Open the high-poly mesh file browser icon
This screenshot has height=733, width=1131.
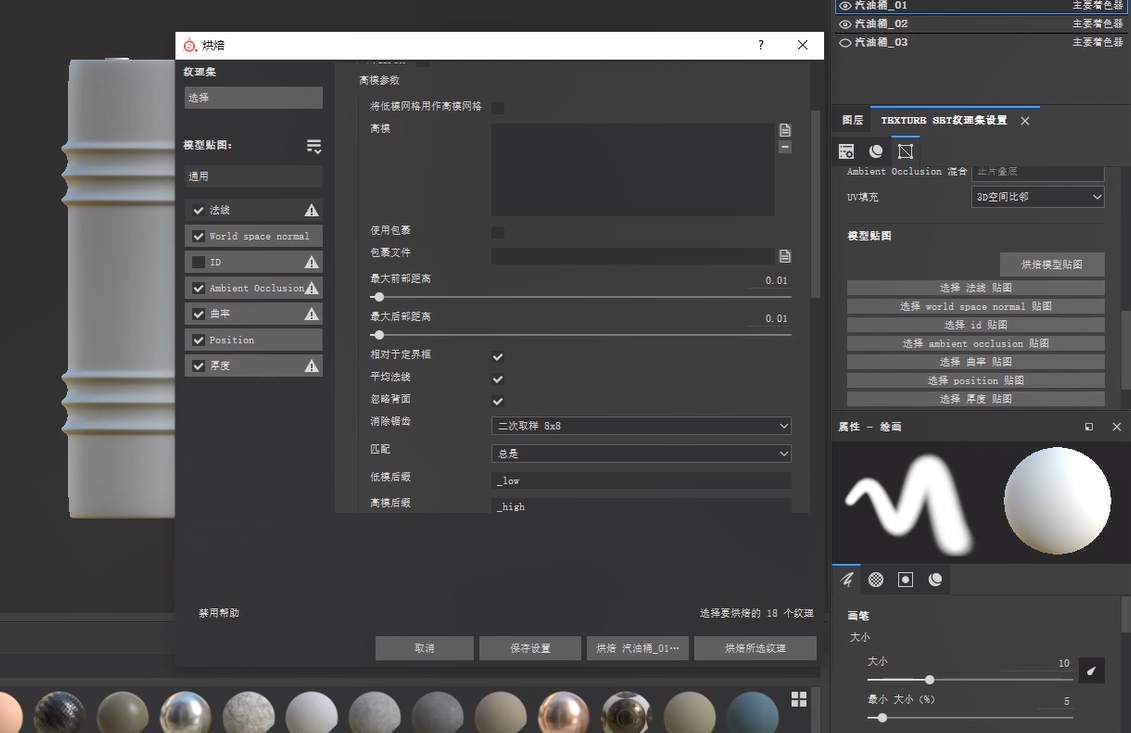(785, 130)
